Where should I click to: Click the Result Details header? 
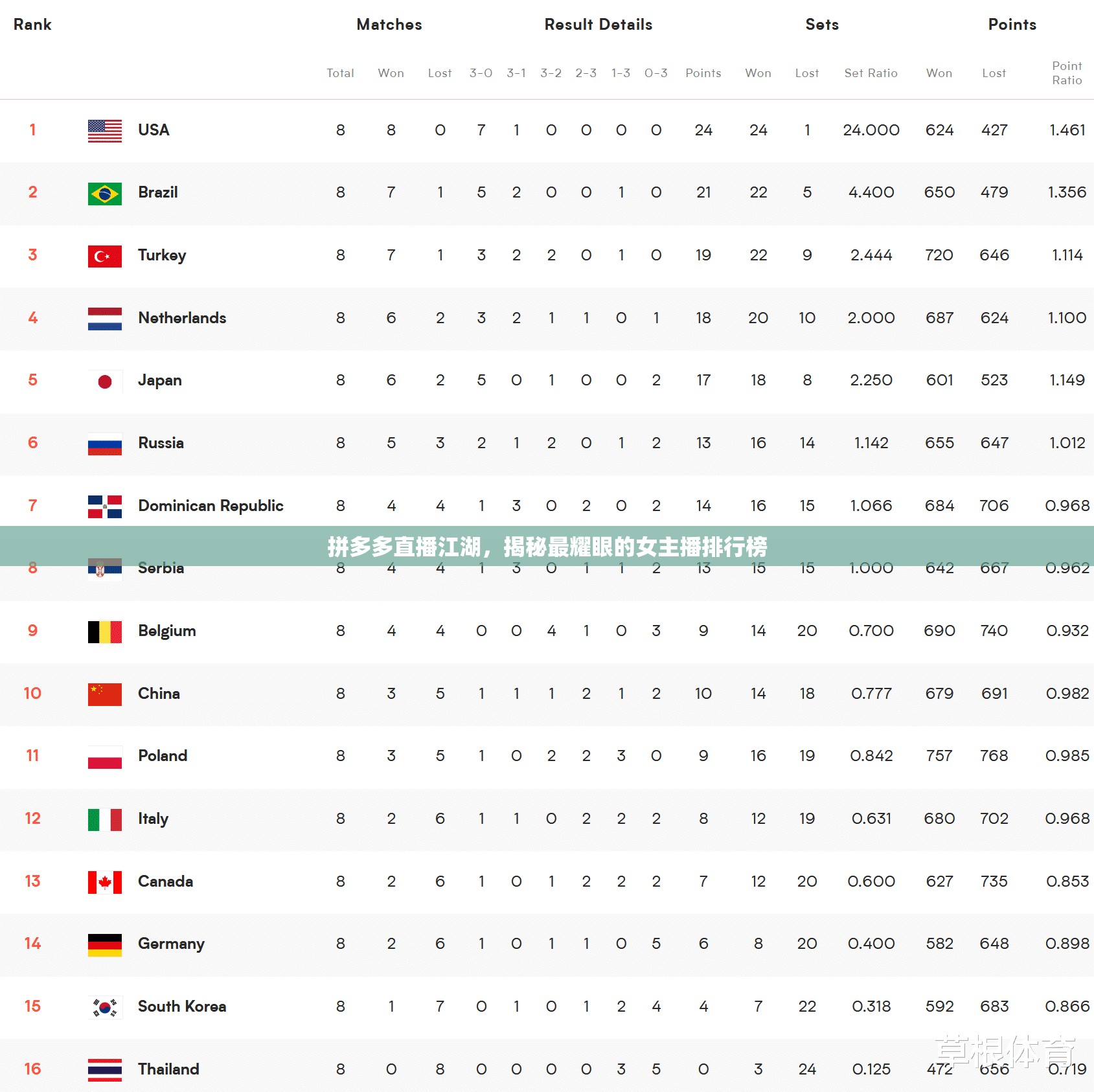[598, 25]
